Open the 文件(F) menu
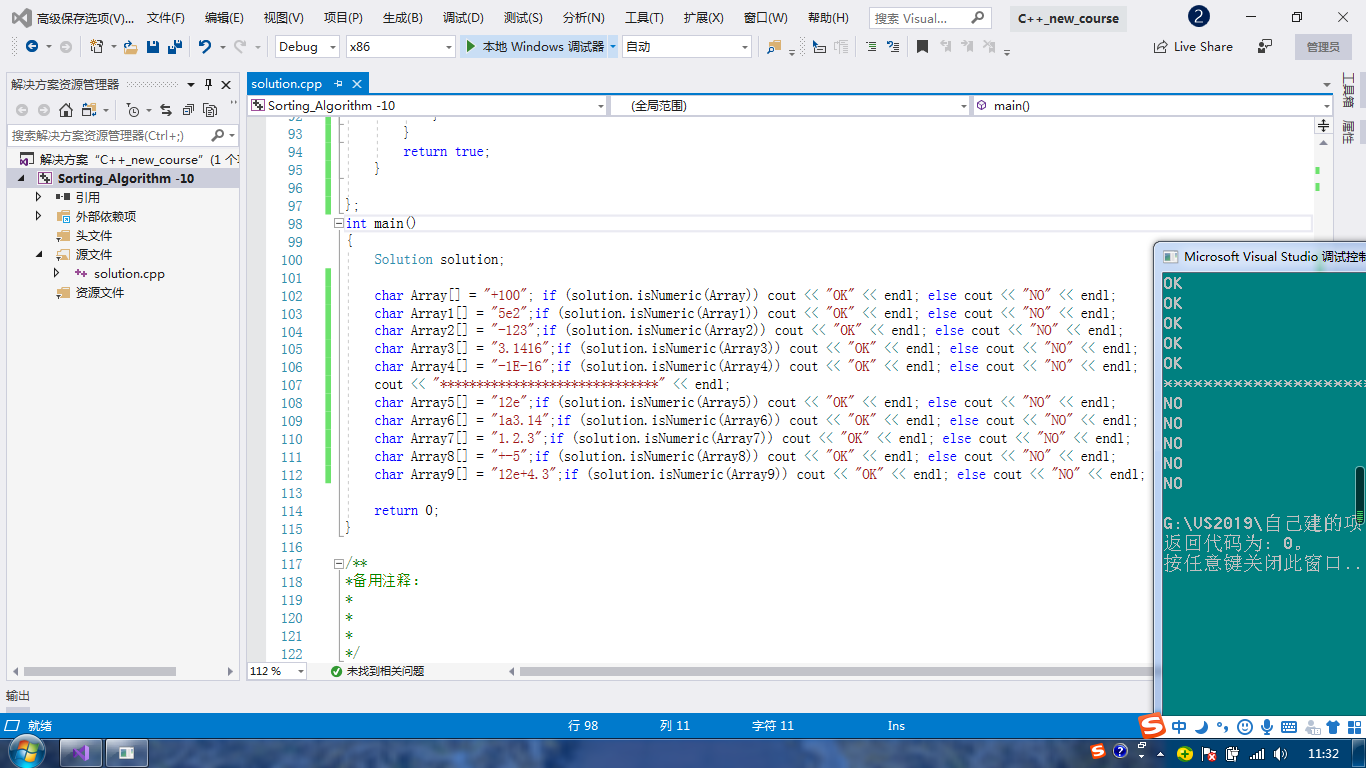1366x768 pixels. point(165,18)
